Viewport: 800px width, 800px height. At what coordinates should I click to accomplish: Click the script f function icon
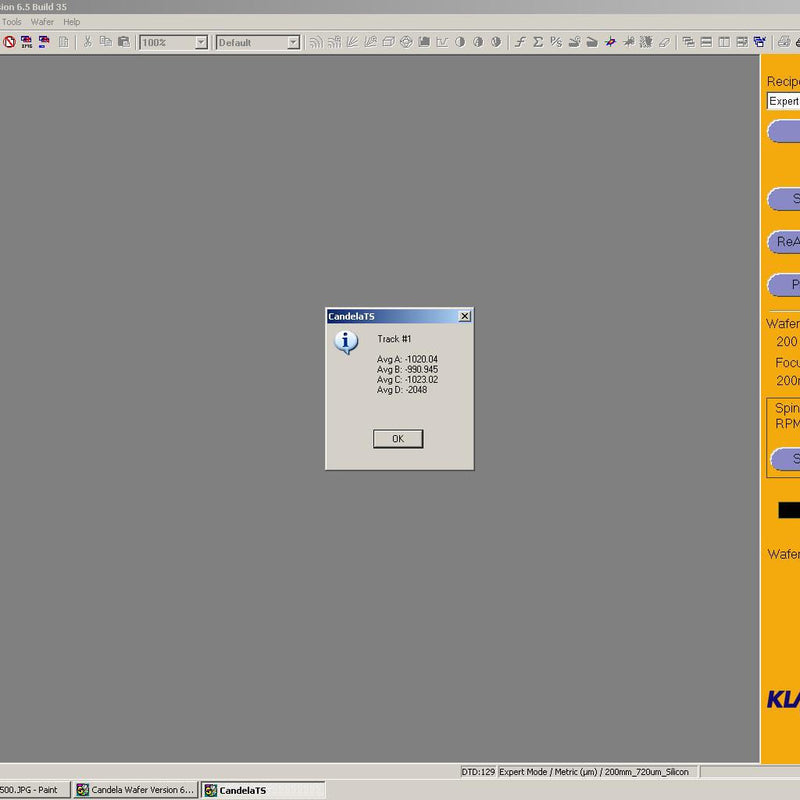tap(520, 42)
